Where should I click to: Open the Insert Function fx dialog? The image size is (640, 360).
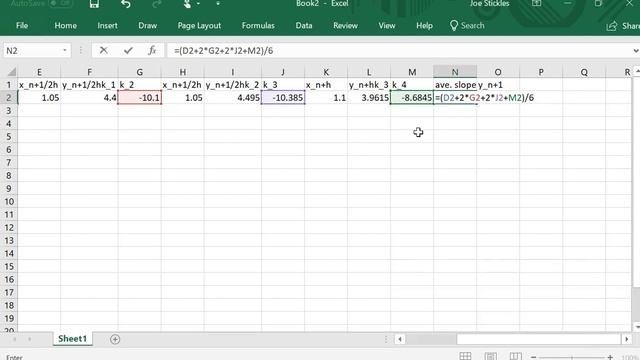tap(152, 50)
